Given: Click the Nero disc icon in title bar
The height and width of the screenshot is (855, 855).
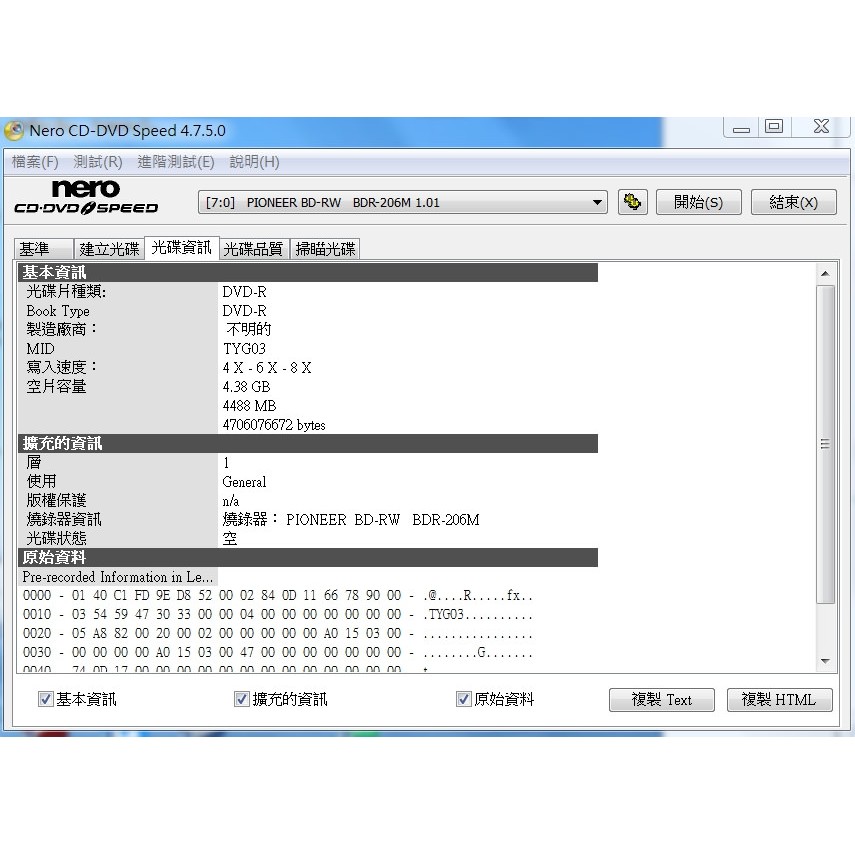Looking at the screenshot, I should 14,131.
